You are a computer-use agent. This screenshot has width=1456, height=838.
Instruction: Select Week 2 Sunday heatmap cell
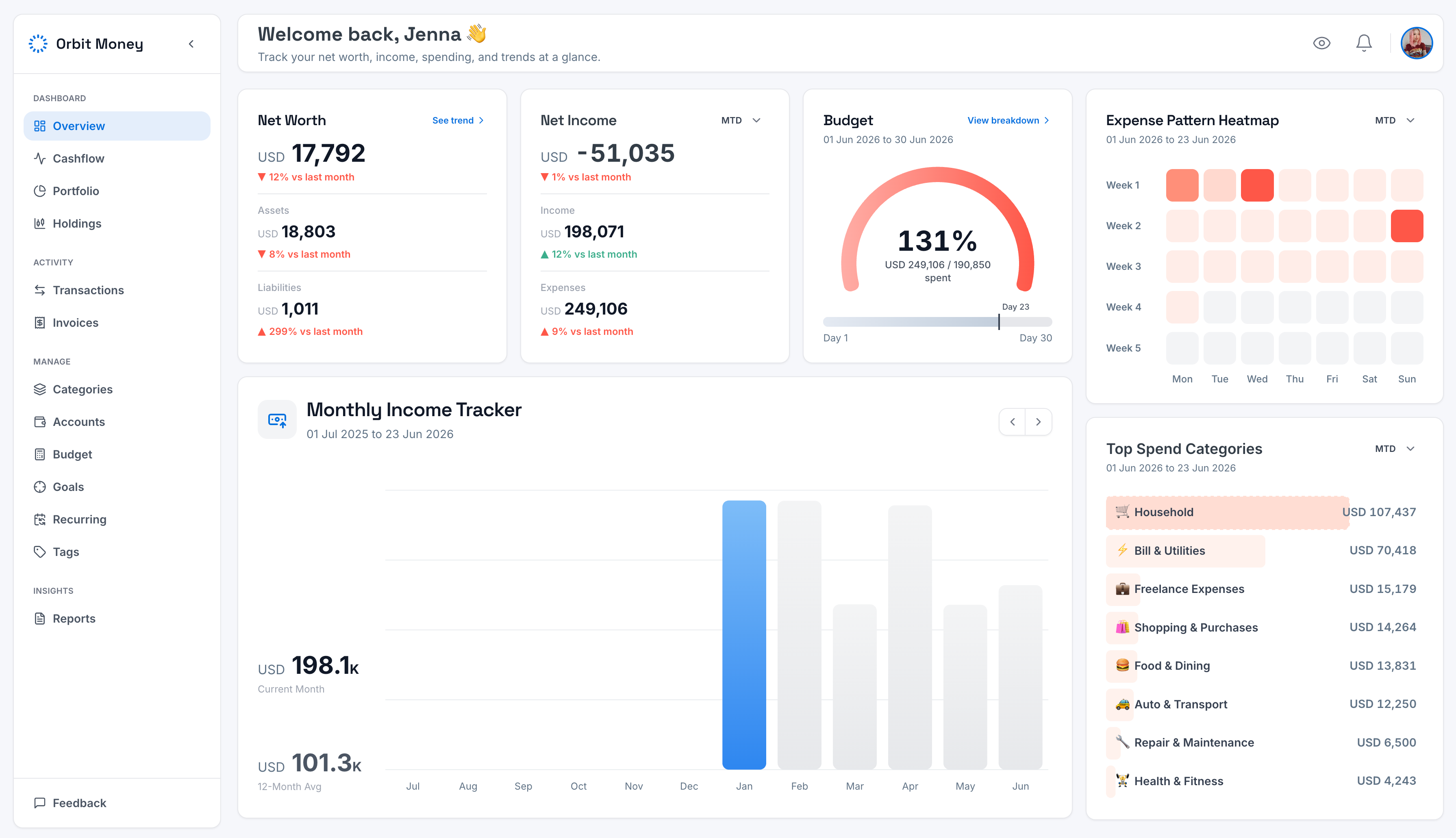tap(1406, 226)
